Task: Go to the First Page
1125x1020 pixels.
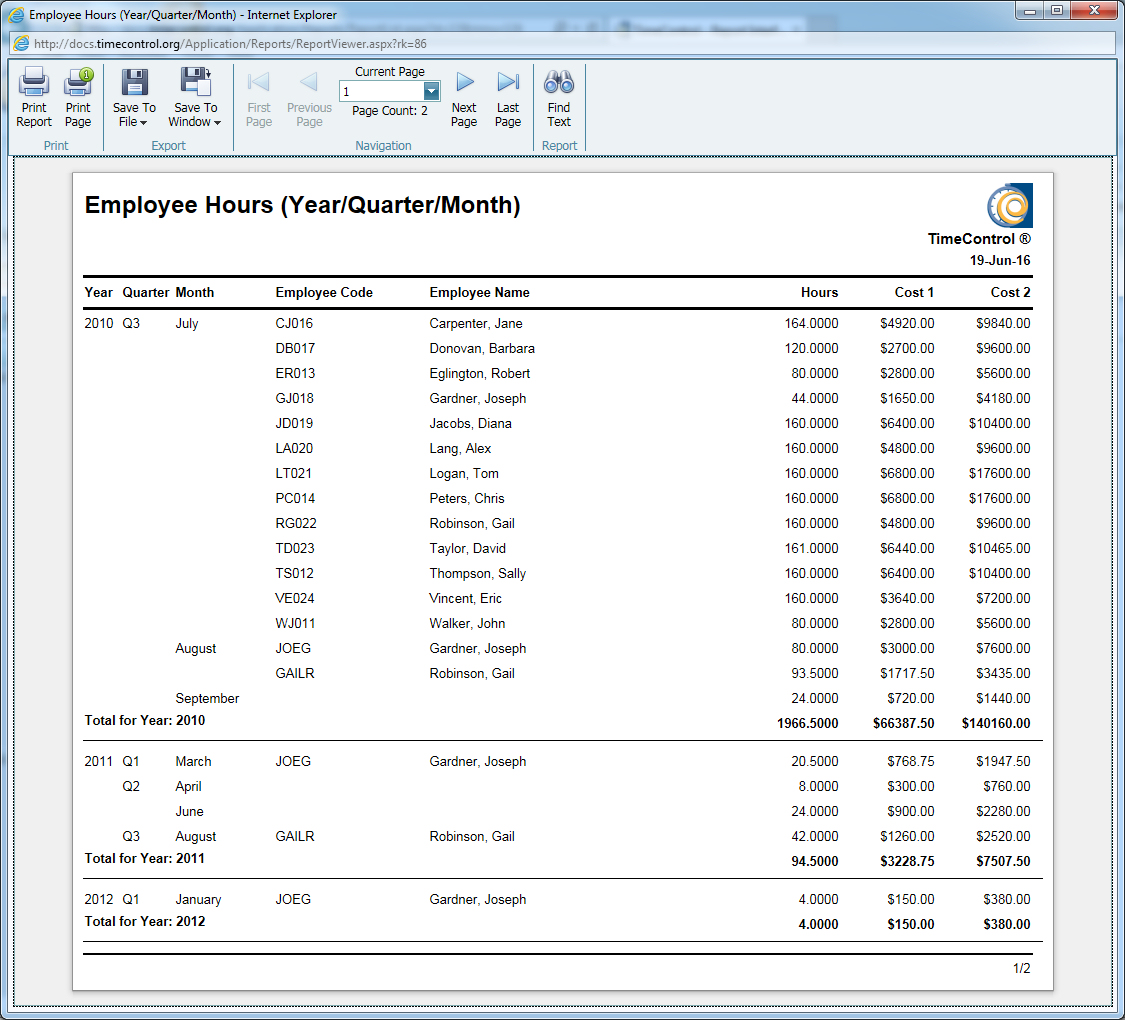Action: (x=258, y=98)
